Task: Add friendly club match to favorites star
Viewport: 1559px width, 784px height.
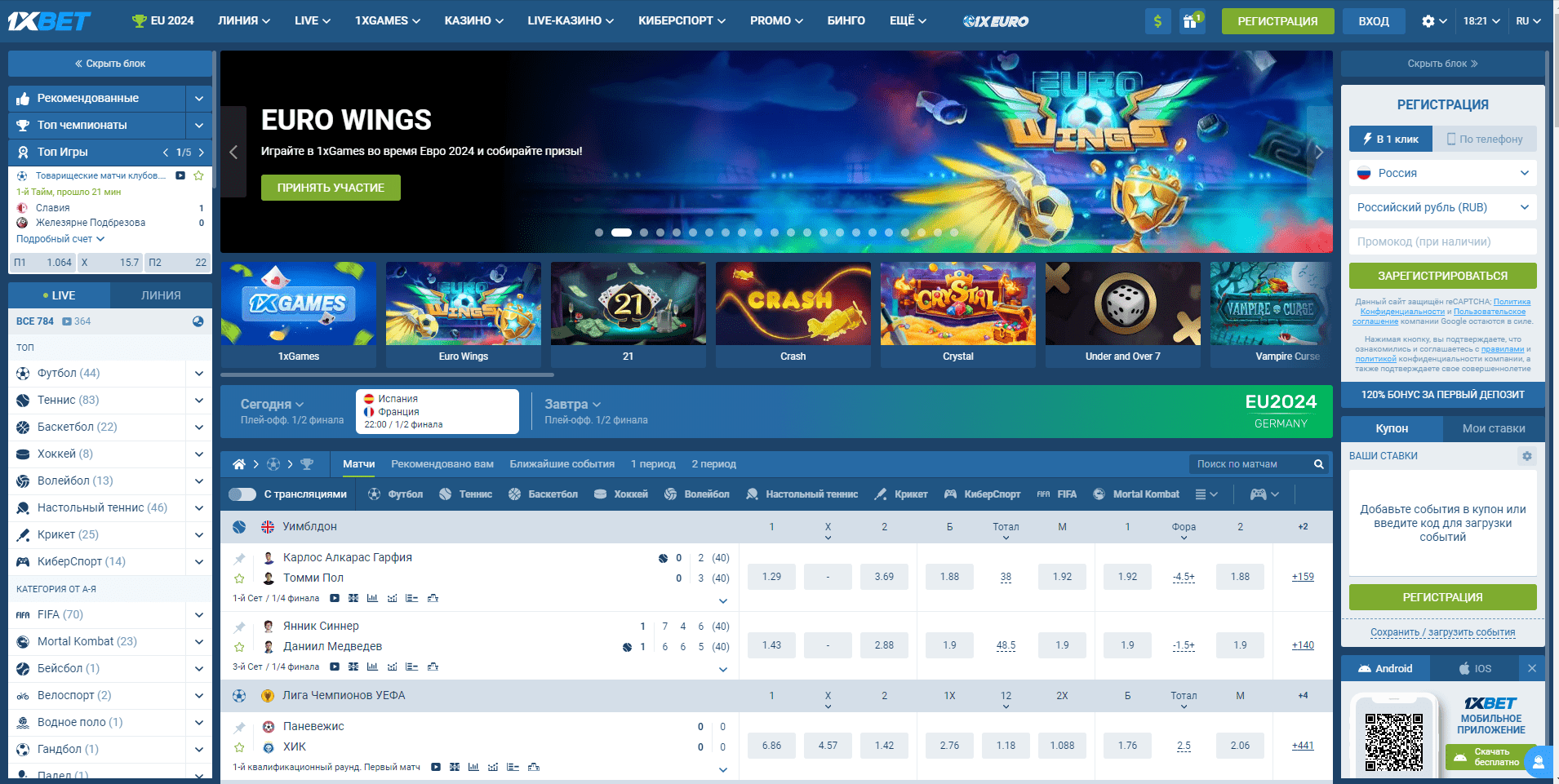Action: coord(198,175)
